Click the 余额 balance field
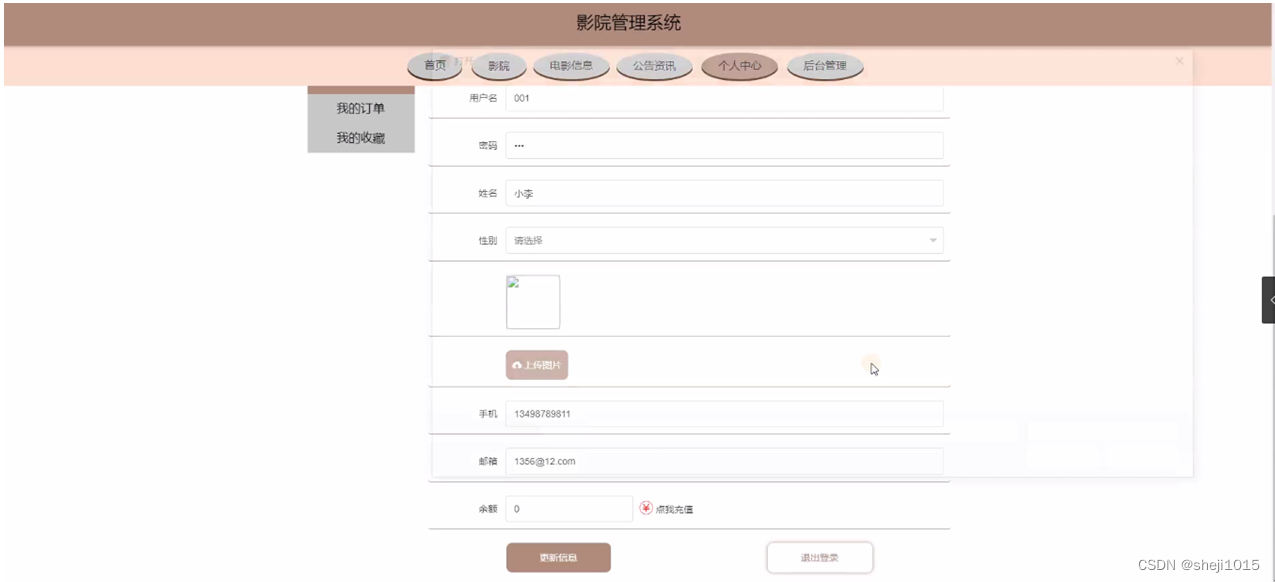1275x582 pixels. [x=569, y=509]
